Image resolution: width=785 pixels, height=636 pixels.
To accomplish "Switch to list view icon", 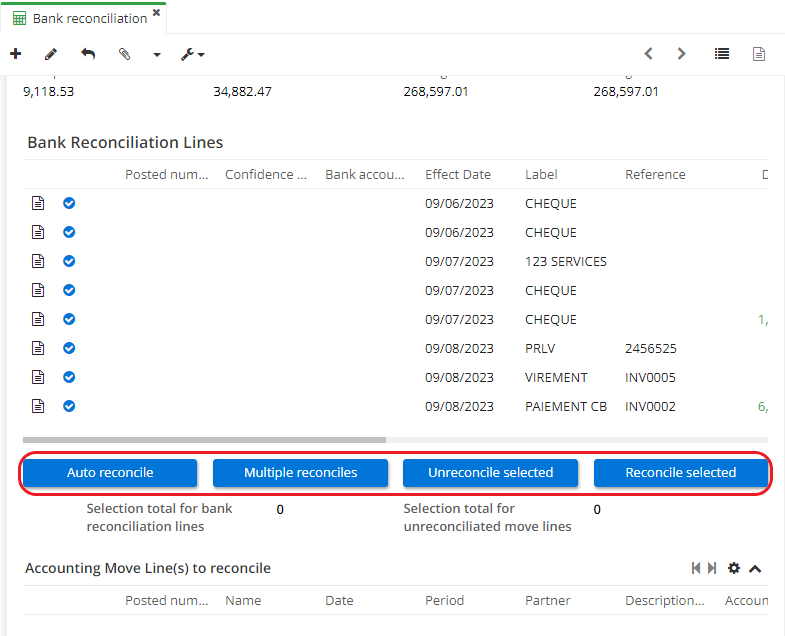I will [722, 54].
